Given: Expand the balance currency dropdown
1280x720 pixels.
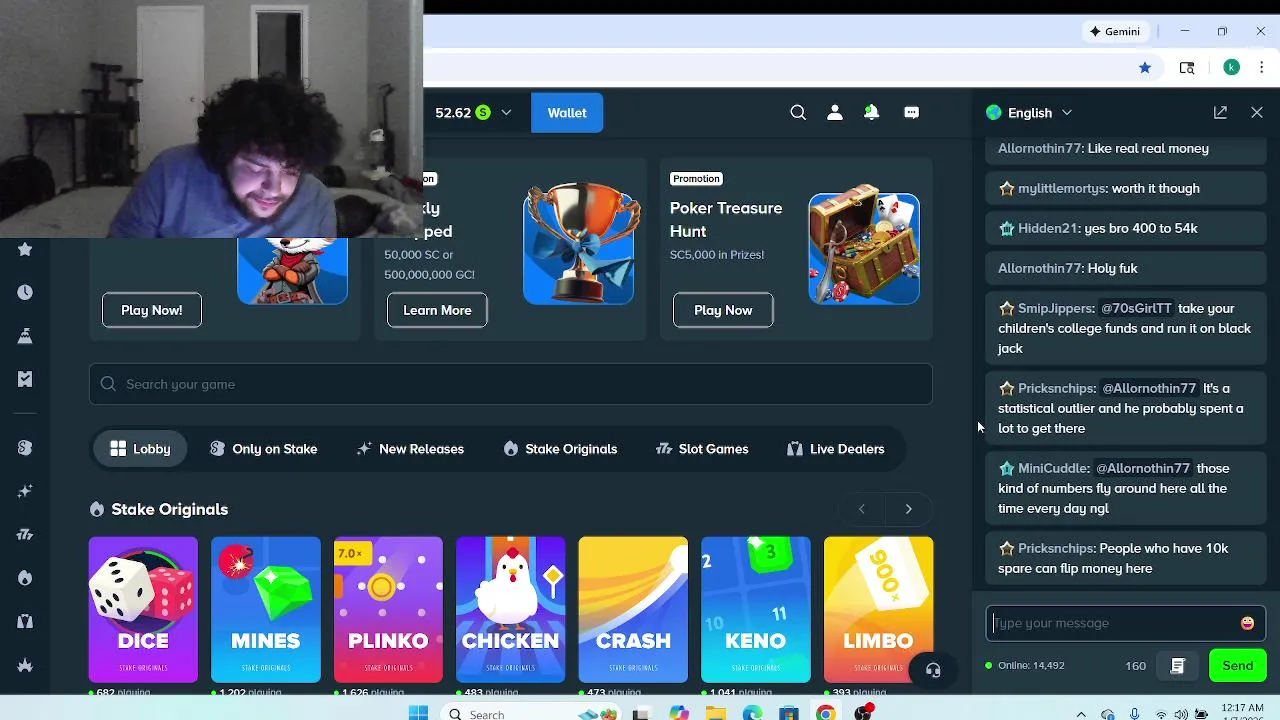Looking at the screenshot, I should click(x=506, y=113).
